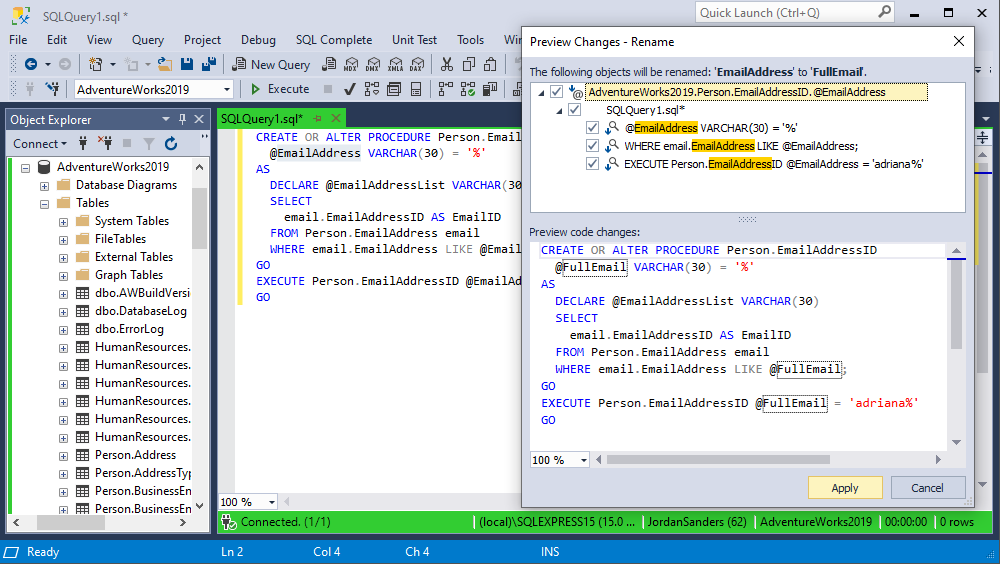1000x564 pixels.
Task: Click the Save disk icon
Action: (x=187, y=64)
